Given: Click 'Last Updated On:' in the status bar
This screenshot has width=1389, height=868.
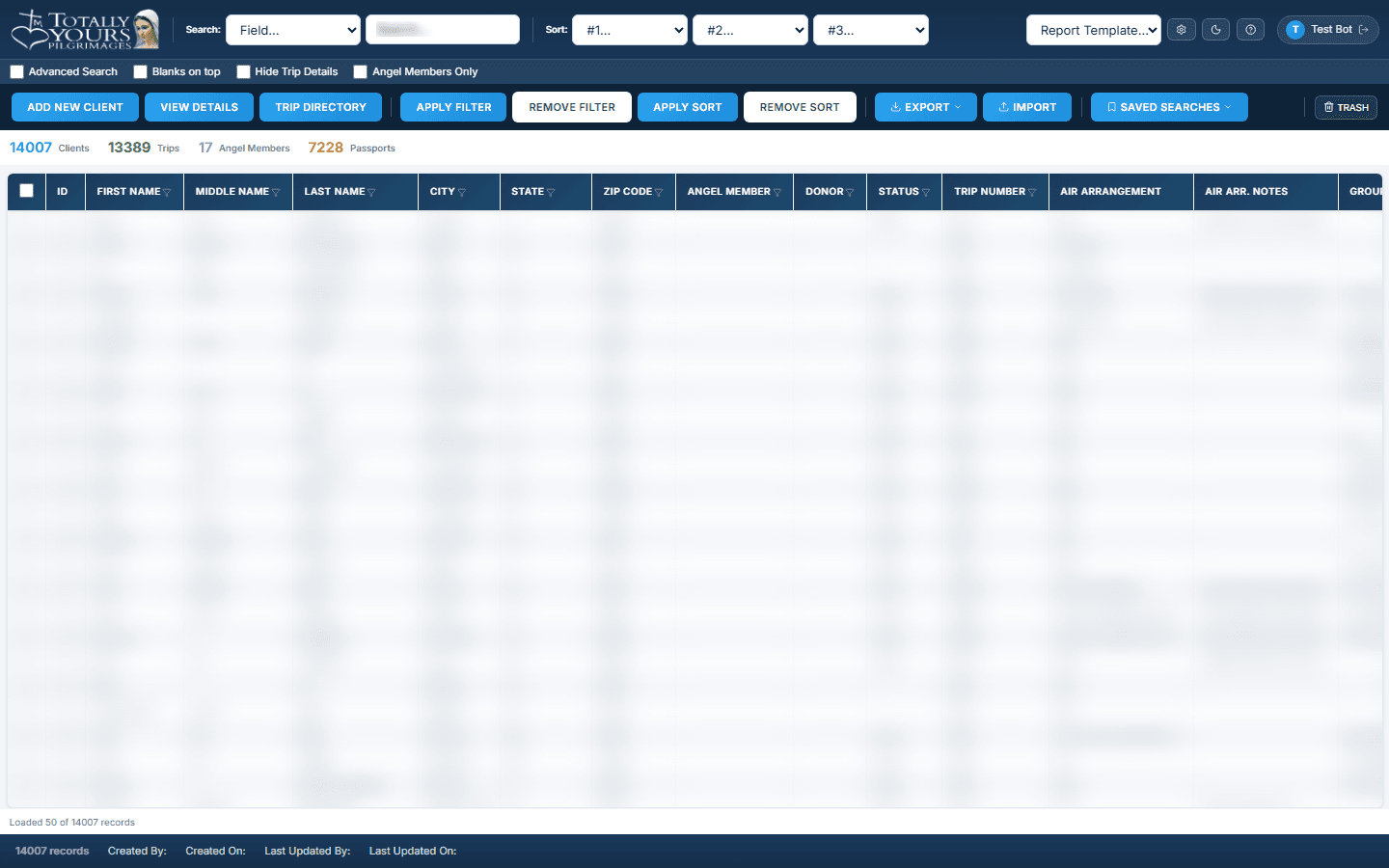Looking at the screenshot, I should click(x=413, y=851).
